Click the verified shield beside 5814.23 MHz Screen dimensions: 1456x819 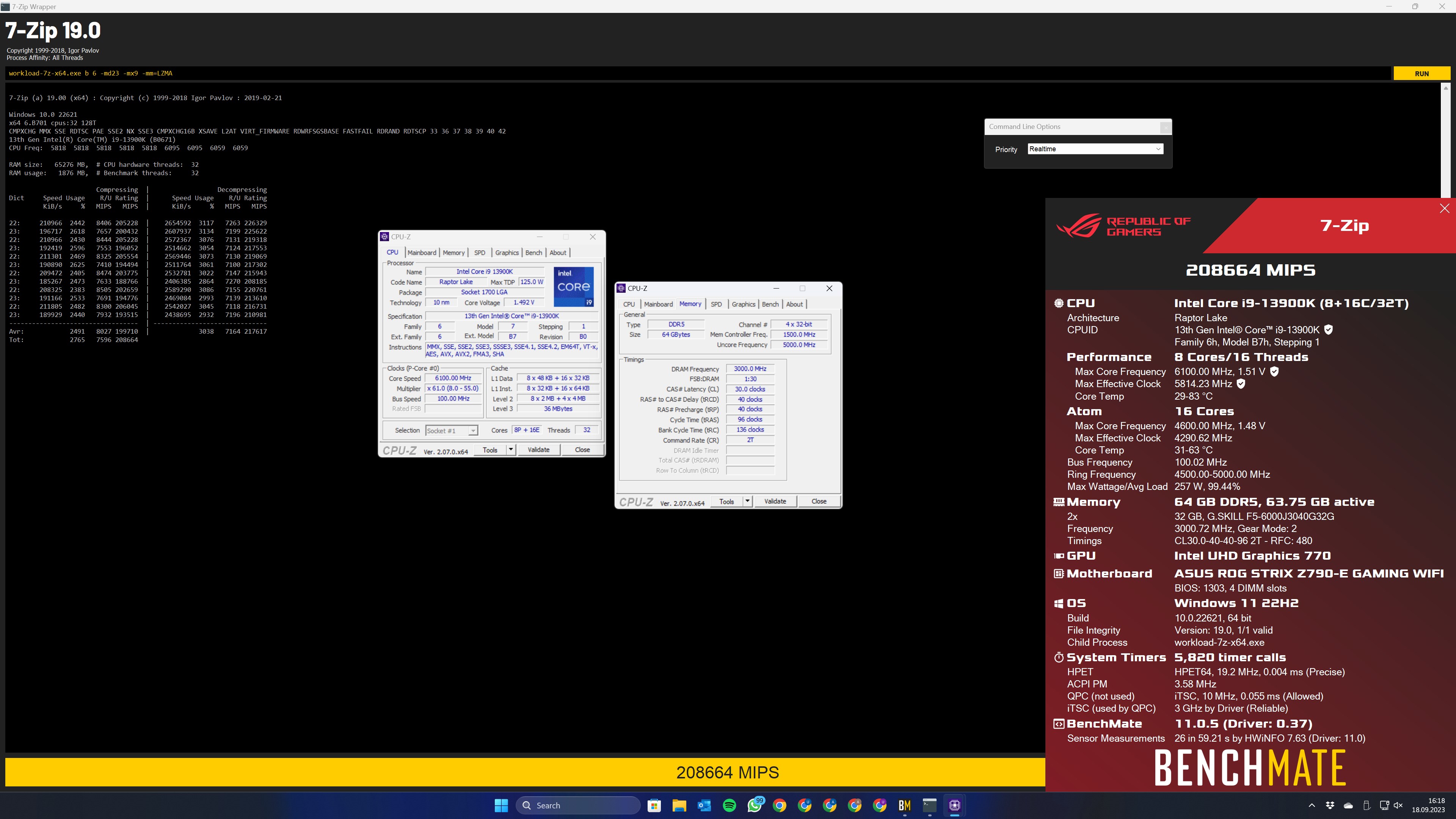1241,384
